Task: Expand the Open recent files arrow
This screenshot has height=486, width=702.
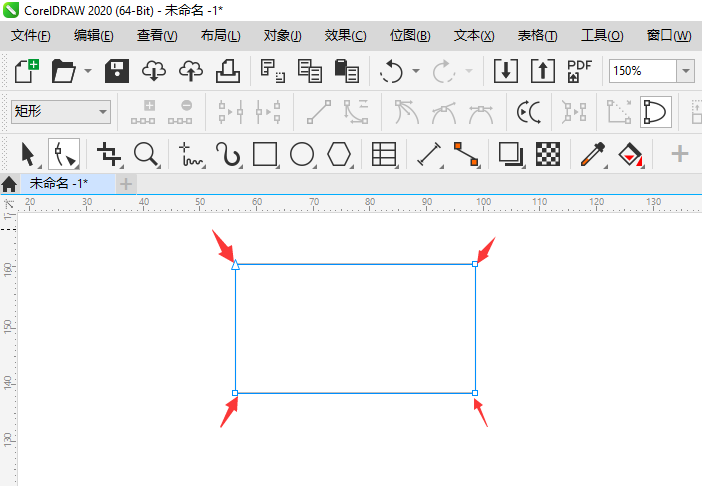Action: tap(88, 71)
